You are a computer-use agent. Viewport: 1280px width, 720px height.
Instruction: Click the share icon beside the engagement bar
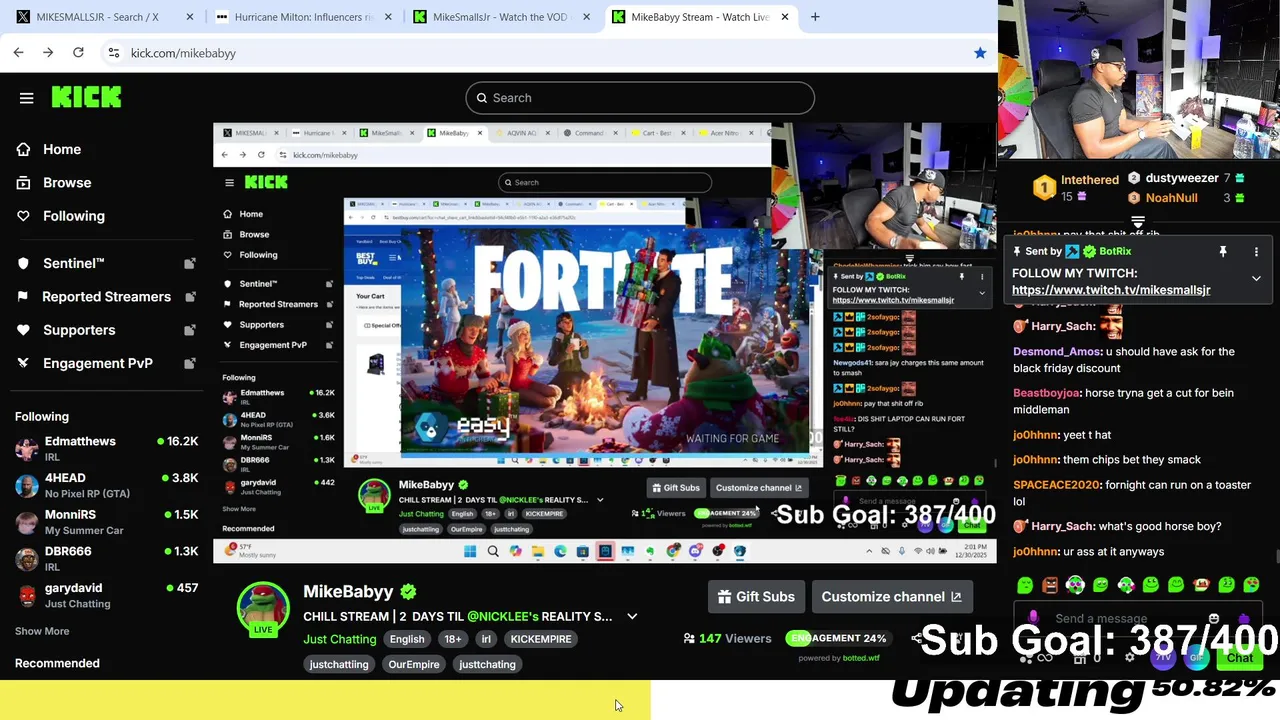click(916, 638)
